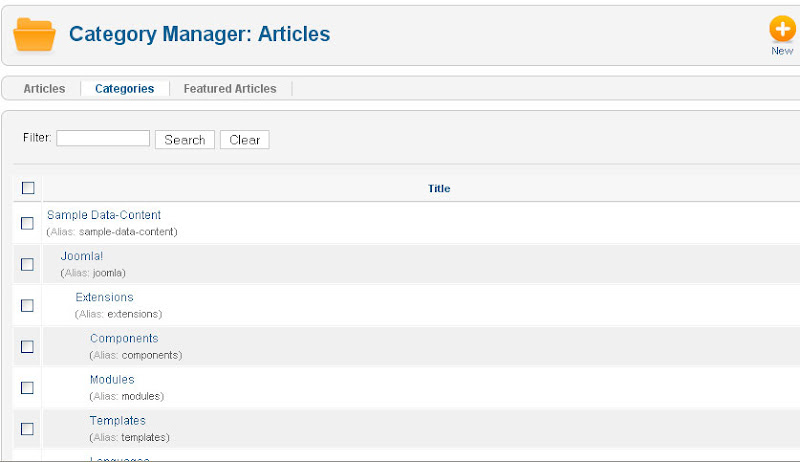
Task: Click the orange folder Category Manager icon
Action: click(x=34, y=34)
